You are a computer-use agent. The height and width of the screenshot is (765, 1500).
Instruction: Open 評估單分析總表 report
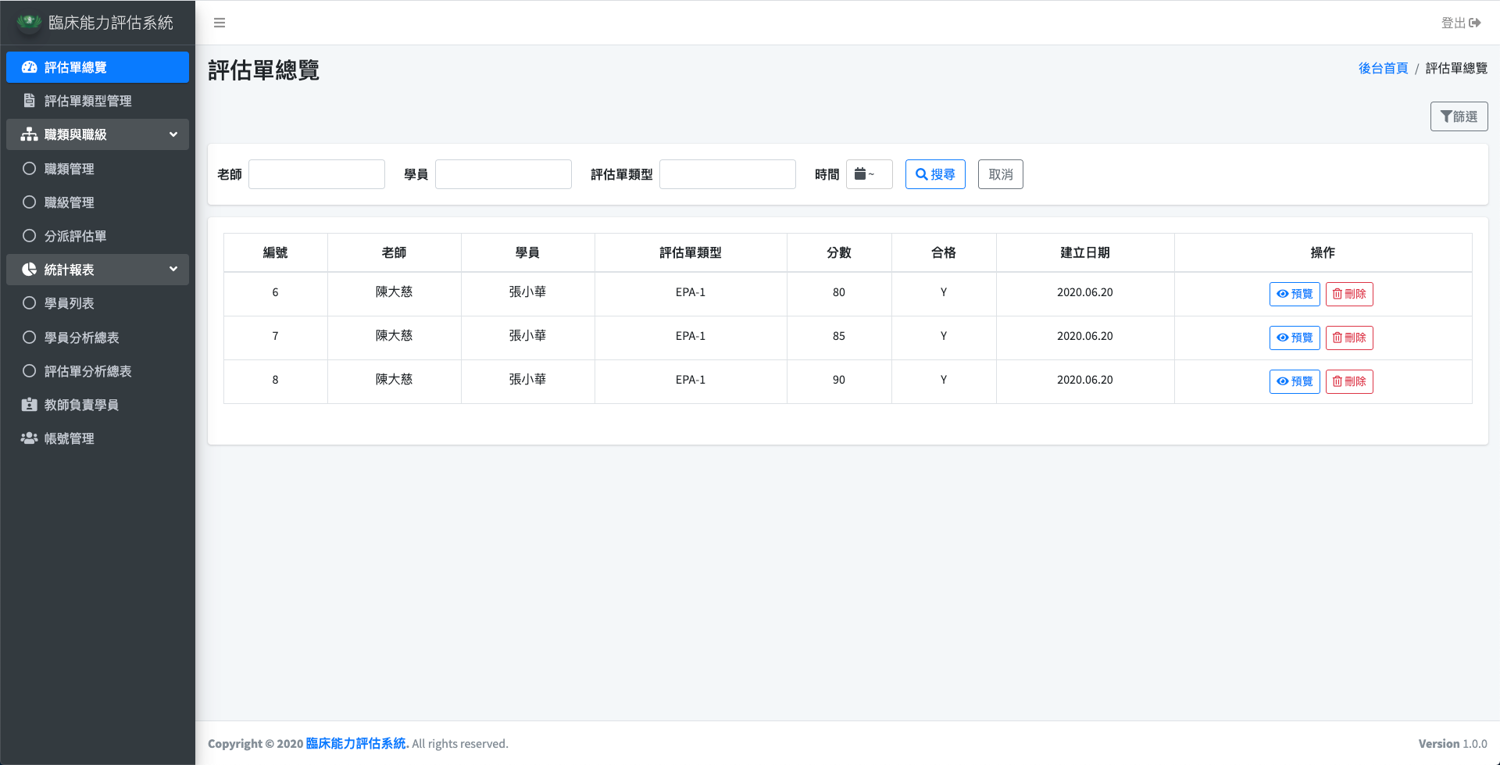tap(97, 371)
